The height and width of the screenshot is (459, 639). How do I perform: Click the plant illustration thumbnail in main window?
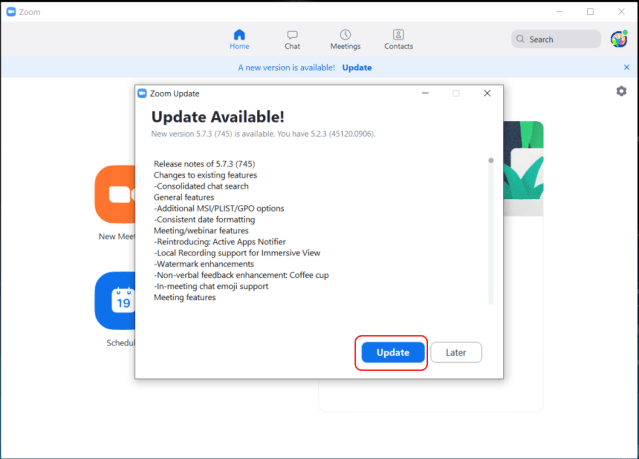(524, 168)
